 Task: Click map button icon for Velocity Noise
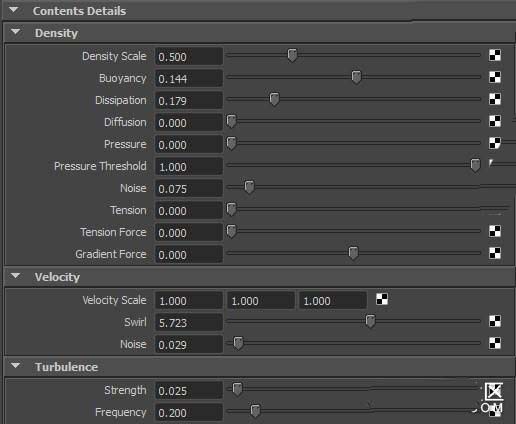(x=495, y=343)
